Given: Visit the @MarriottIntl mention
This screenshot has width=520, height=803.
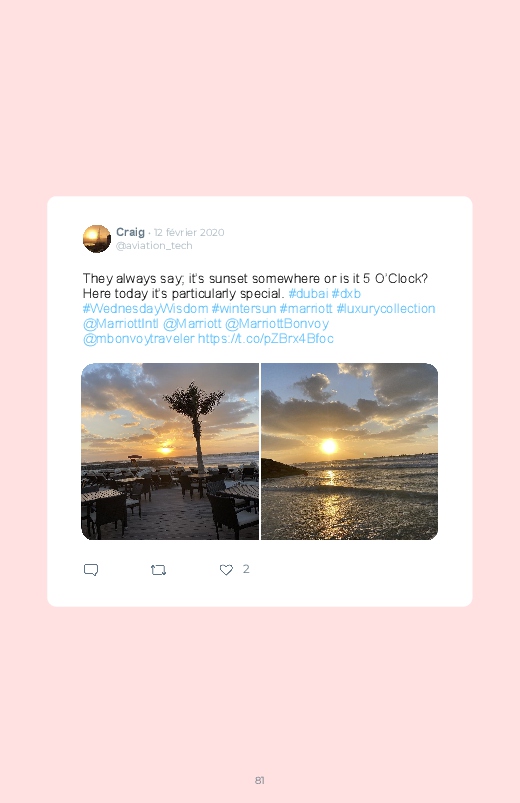Looking at the screenshot, I should click(120, 324).
